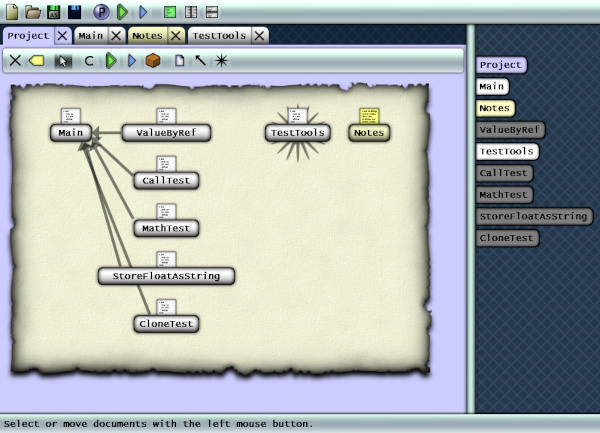Click the X delete tool in project toolbar
The height and width of the screenshot is (433, 600).
point(15,60)
